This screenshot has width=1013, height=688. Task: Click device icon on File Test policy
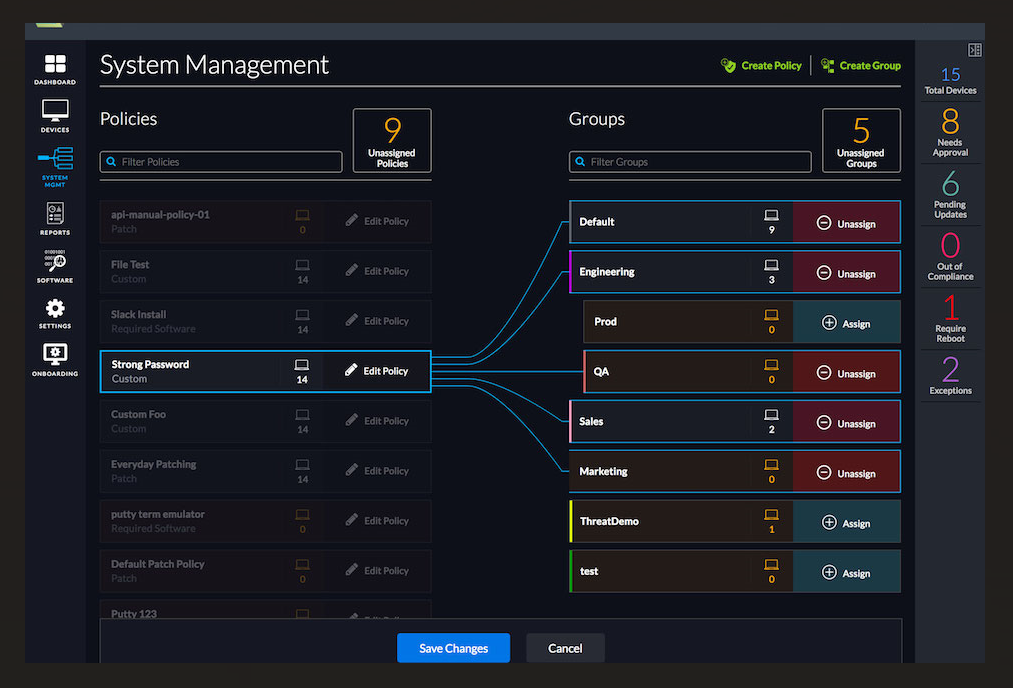(302, 265)
